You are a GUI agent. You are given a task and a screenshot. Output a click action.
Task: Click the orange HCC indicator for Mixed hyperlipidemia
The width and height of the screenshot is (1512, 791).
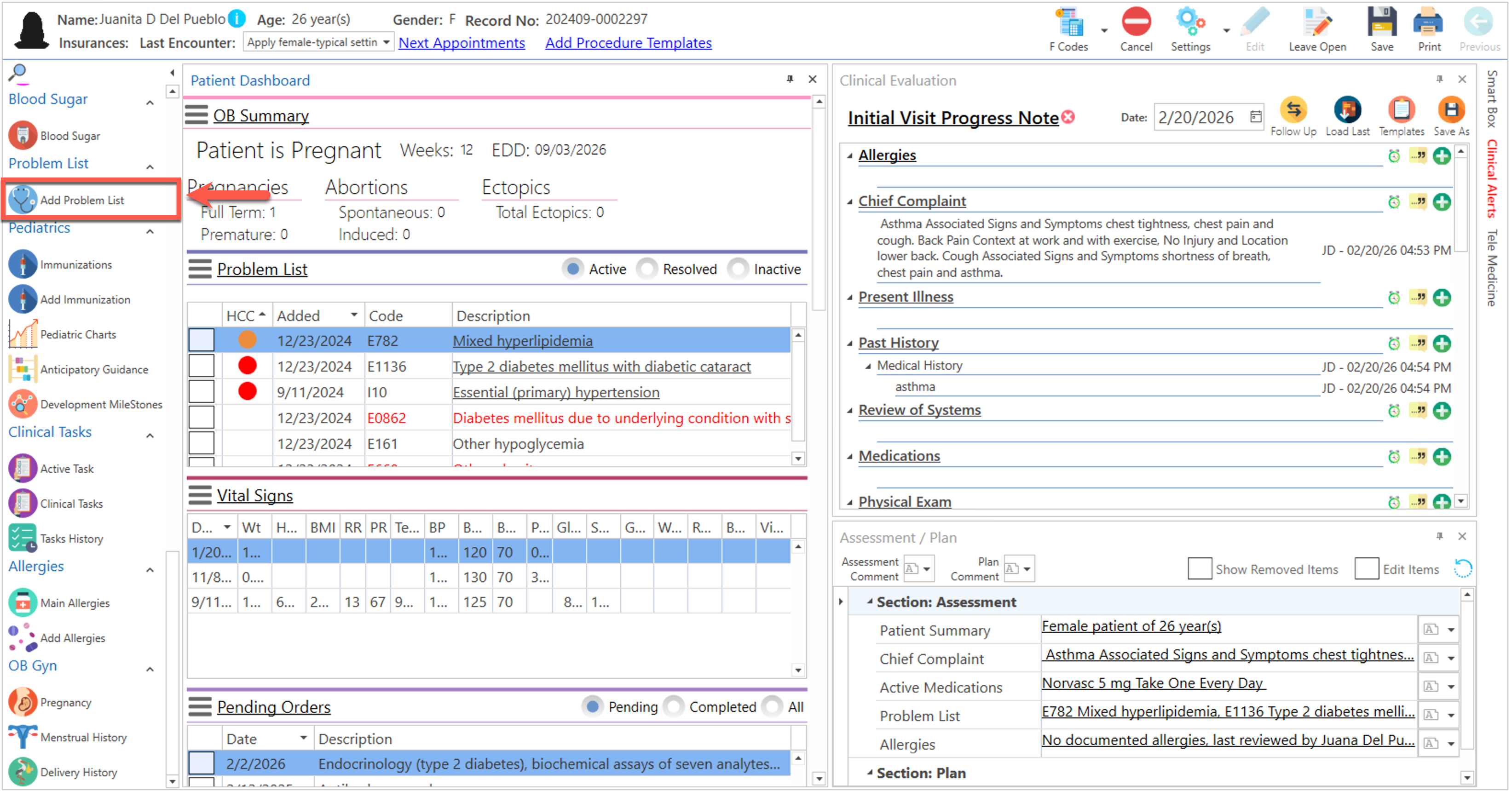point(247,340)
